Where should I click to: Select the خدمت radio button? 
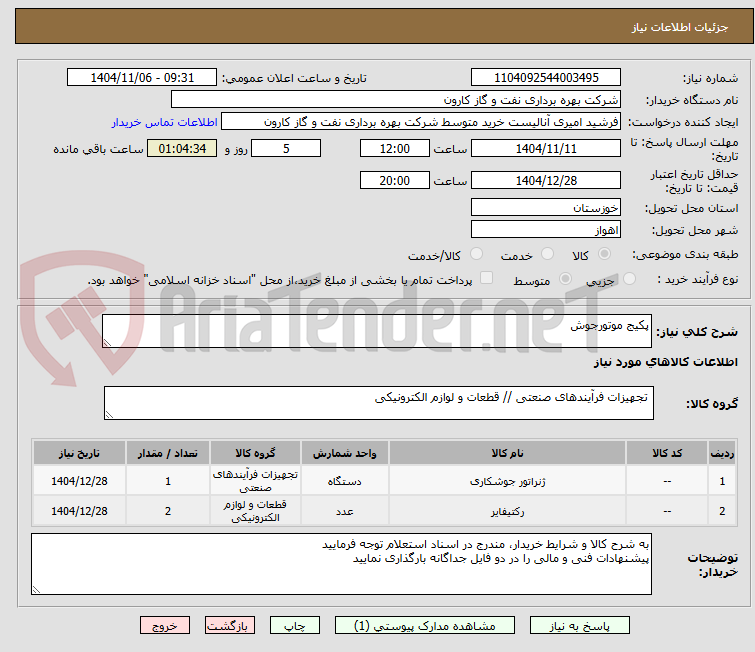click(x=547, y=254)
